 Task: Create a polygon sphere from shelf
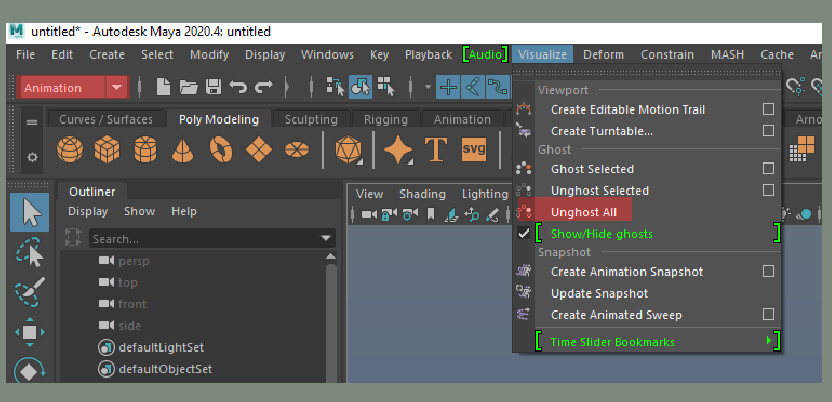click(70, 150)
